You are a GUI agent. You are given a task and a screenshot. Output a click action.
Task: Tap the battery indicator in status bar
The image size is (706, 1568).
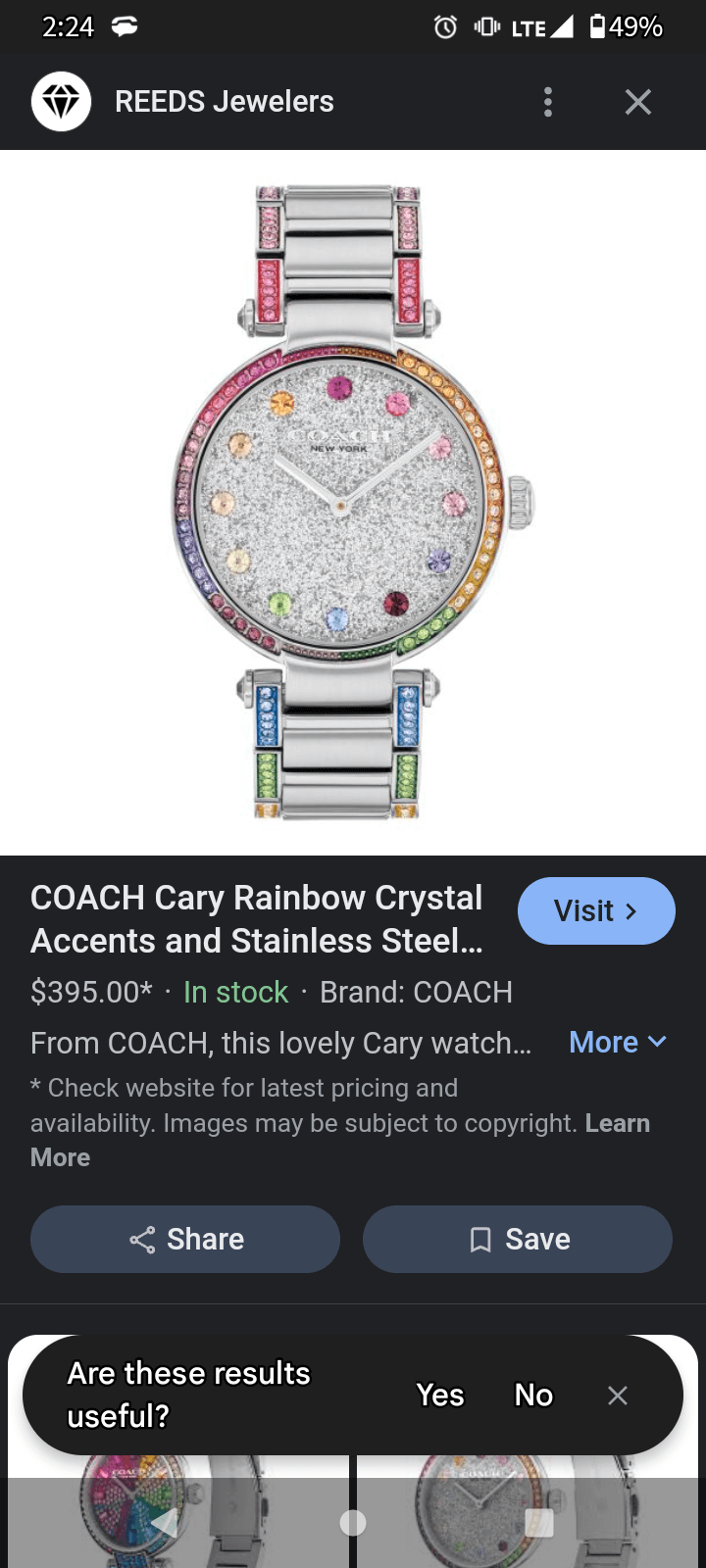[626, 26]
